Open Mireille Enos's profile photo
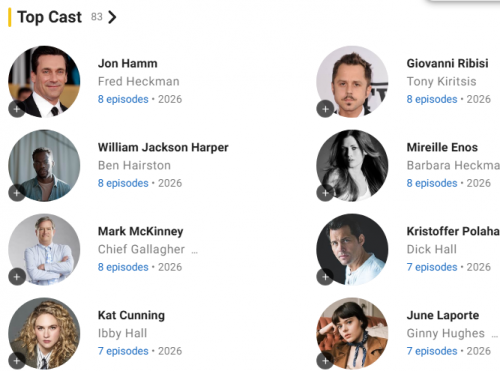 click(x=352, y=166)
